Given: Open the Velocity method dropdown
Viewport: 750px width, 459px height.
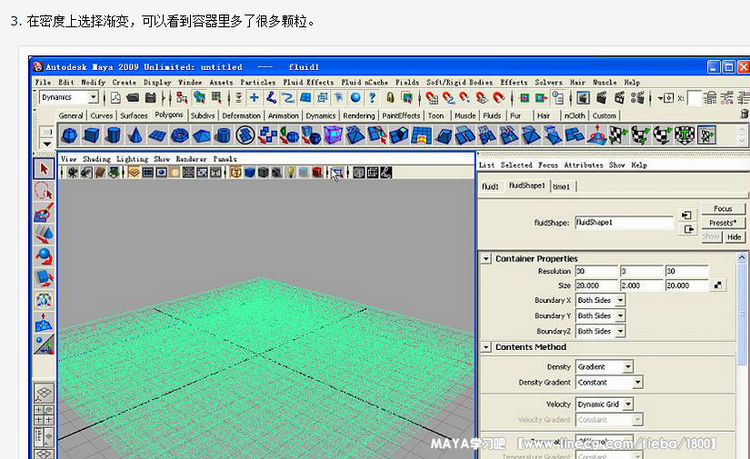Looking at the screenshot, I should pyautogui.click(x=604, y=404).
